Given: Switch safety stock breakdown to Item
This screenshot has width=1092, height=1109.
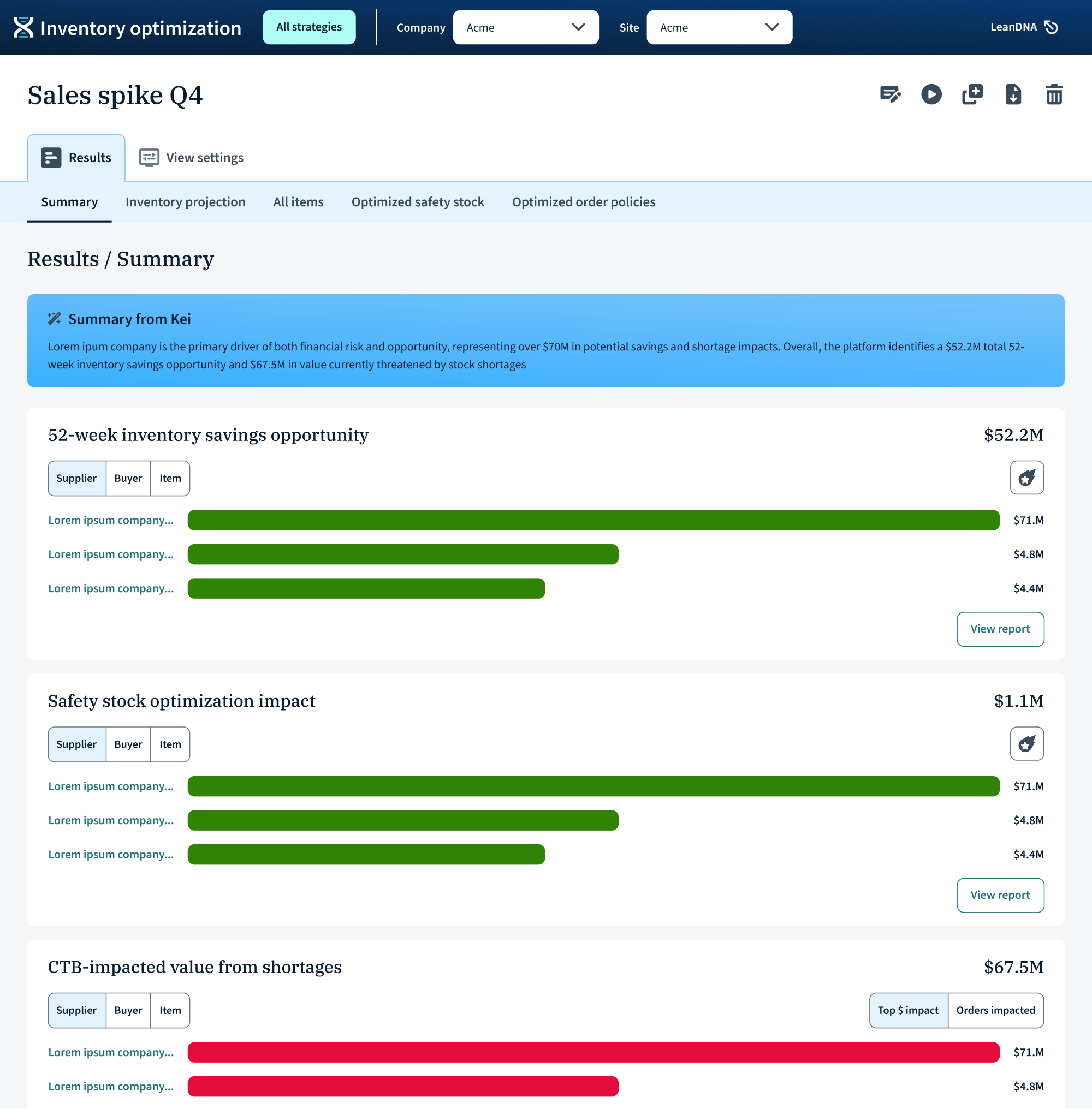Looking at the screenshot, I should click(x=170, y=744).
